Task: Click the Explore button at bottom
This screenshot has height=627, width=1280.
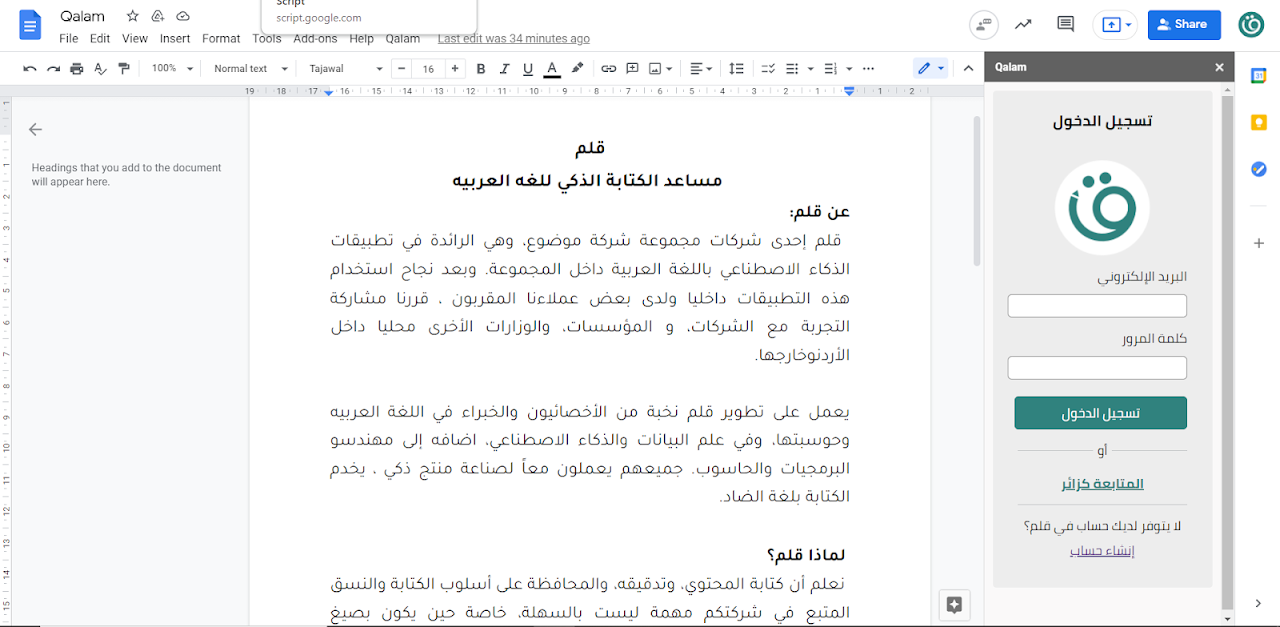Action: (x=954, y=604)
